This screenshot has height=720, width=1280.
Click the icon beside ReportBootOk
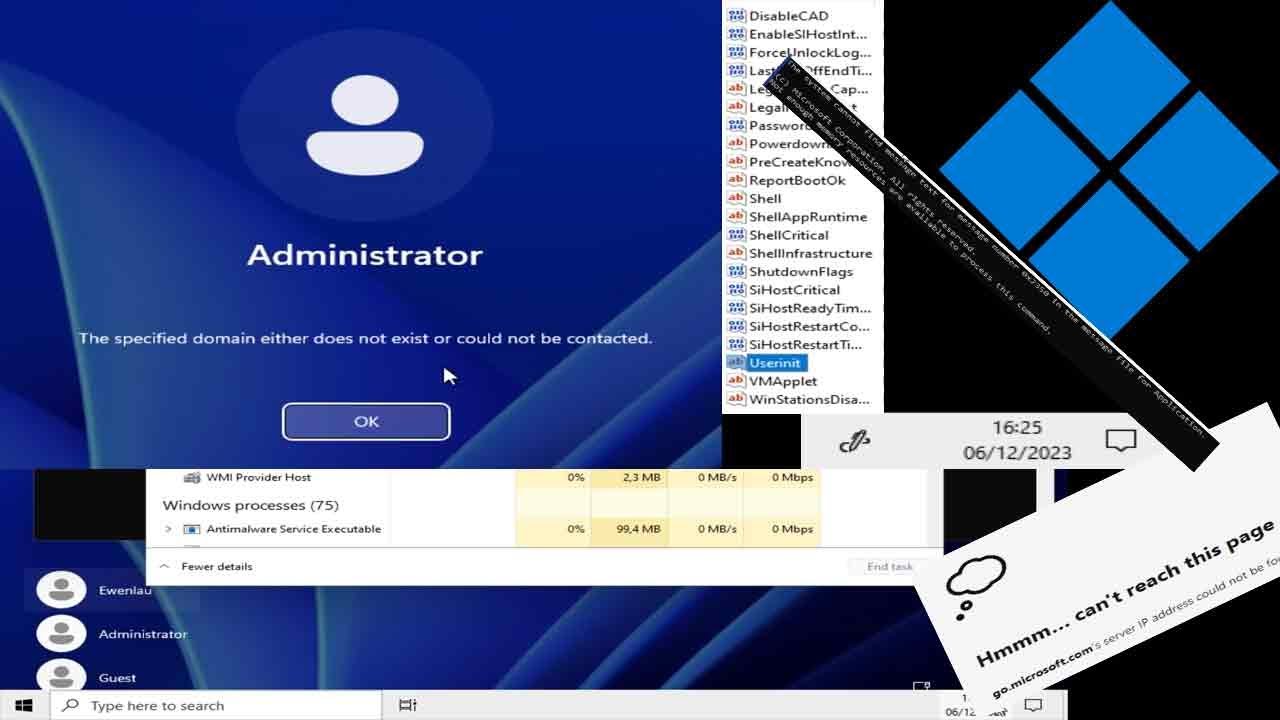[736, 180]
